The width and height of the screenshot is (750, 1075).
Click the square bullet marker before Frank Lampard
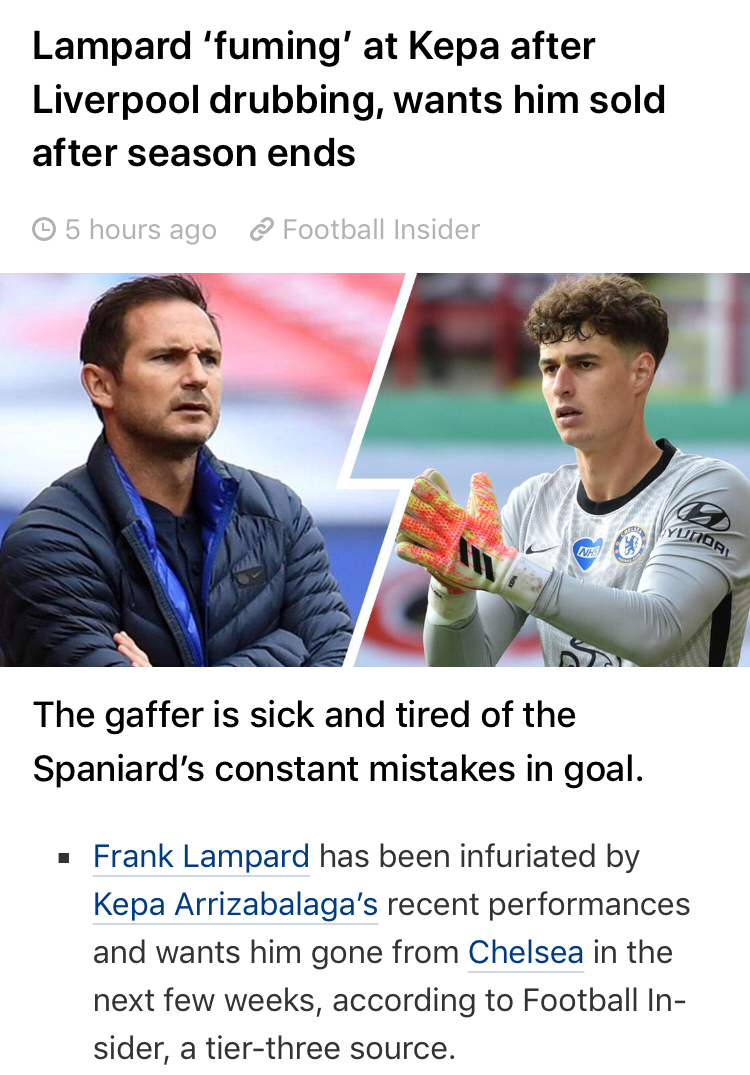point(64,858)
